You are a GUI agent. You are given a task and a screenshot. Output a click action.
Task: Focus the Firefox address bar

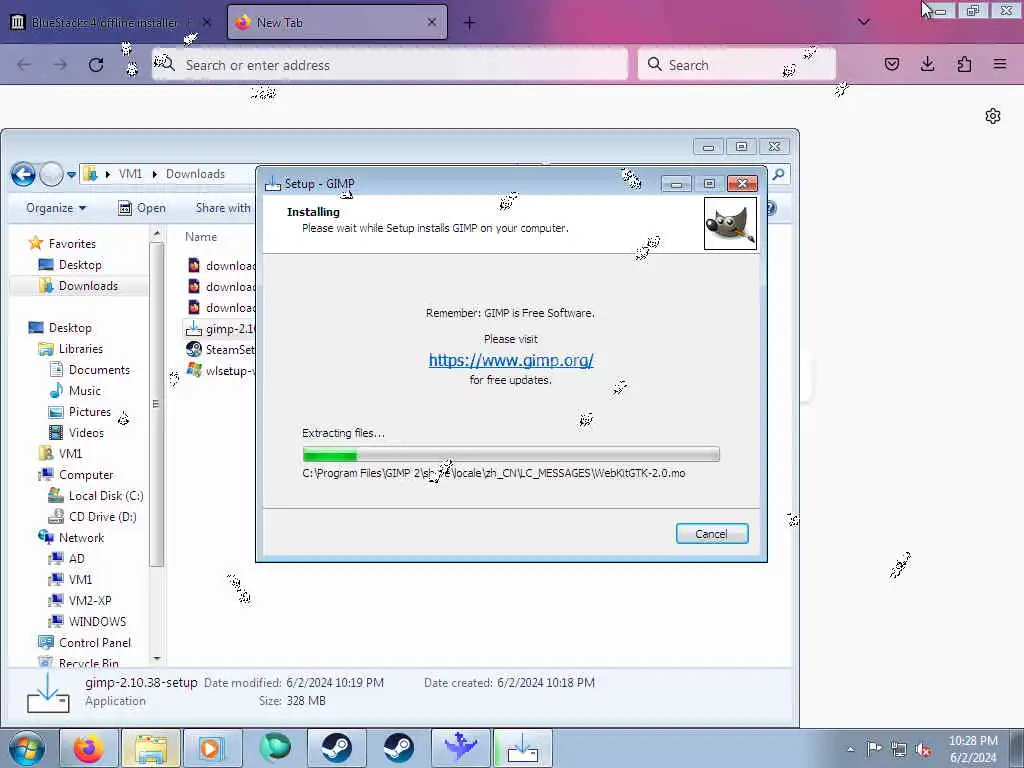coord(390,65)
